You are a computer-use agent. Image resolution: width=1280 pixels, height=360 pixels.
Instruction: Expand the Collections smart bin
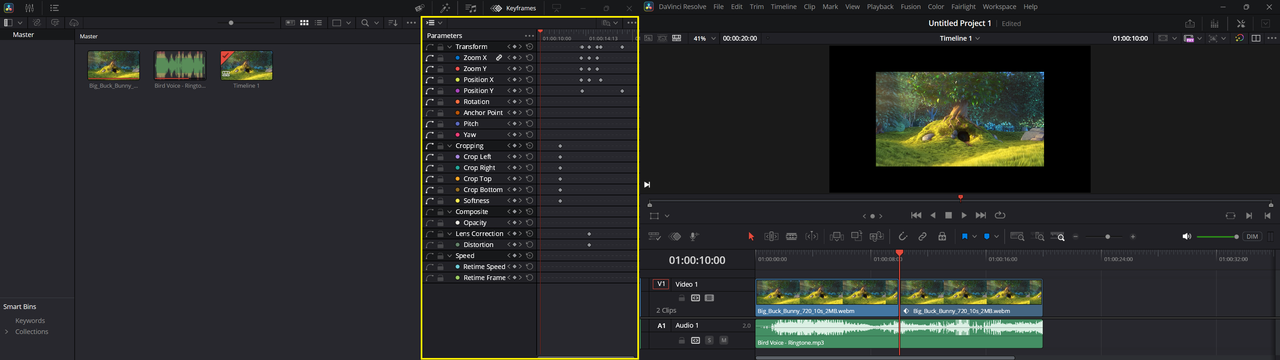(7, 332)
